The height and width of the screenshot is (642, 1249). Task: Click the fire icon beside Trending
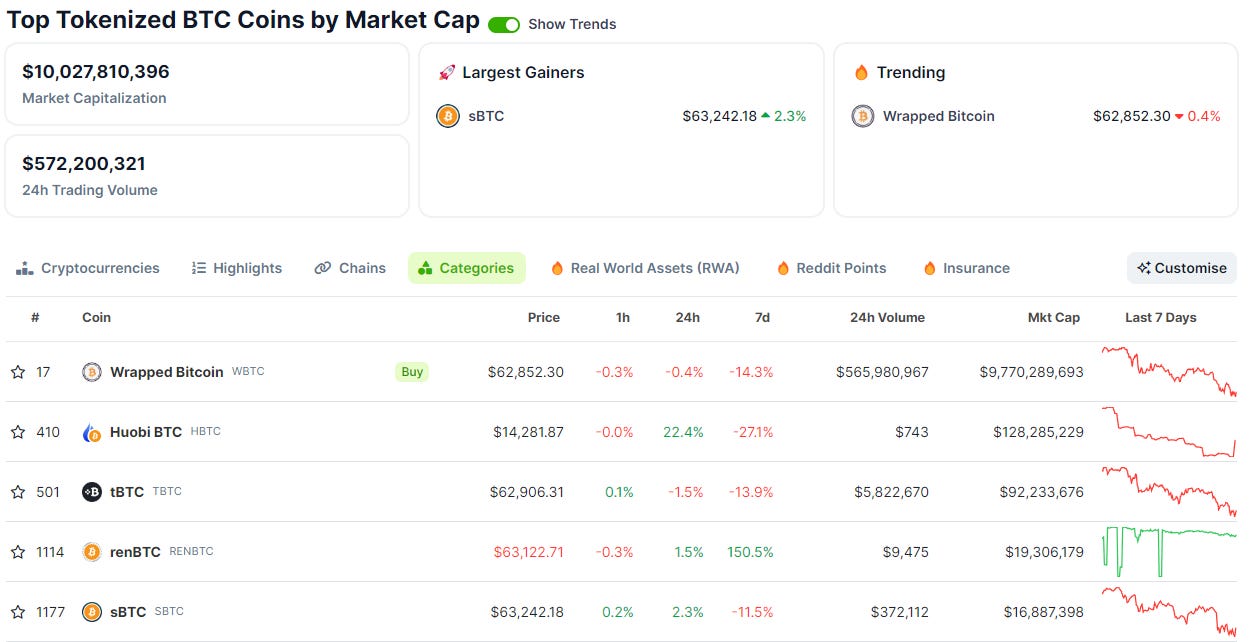pos(862,72)
